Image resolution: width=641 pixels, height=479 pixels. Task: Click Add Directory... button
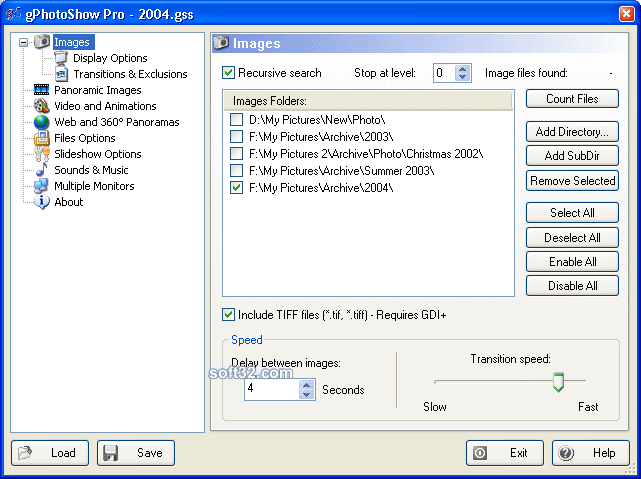pyautogui.click(x=572, y=132)
